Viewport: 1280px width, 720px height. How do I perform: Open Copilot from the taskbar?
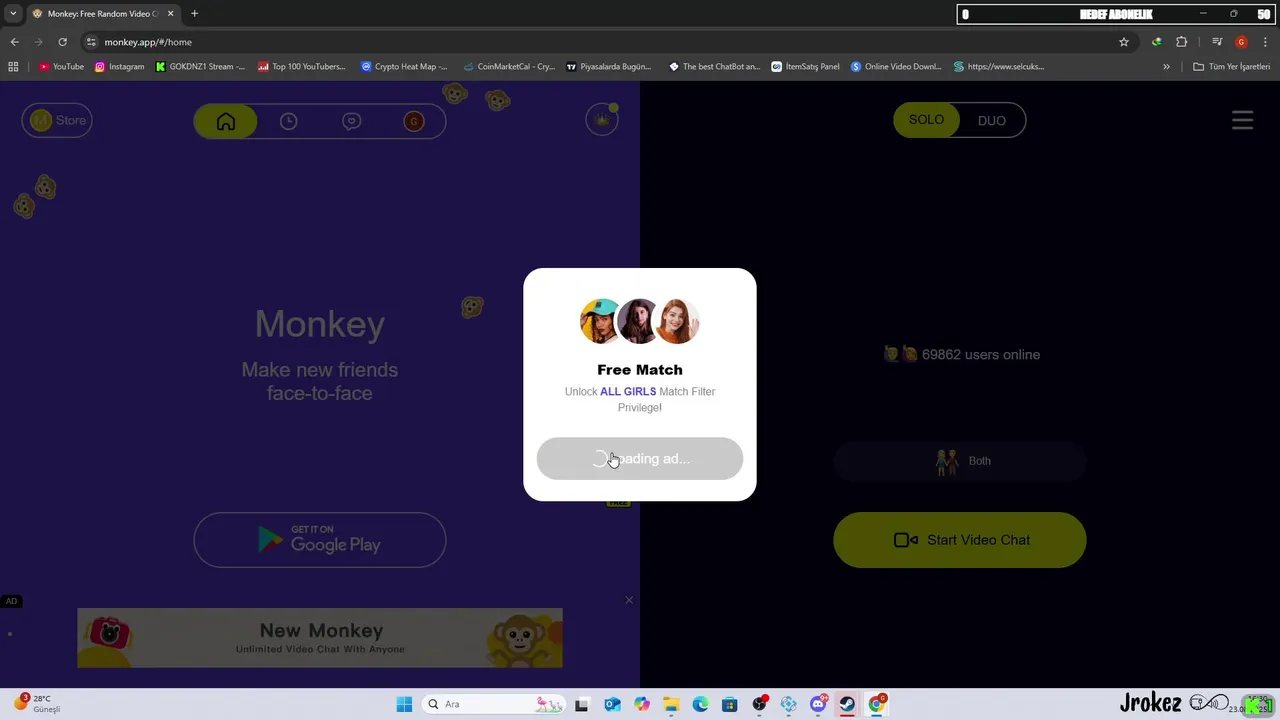click(641, 704)
